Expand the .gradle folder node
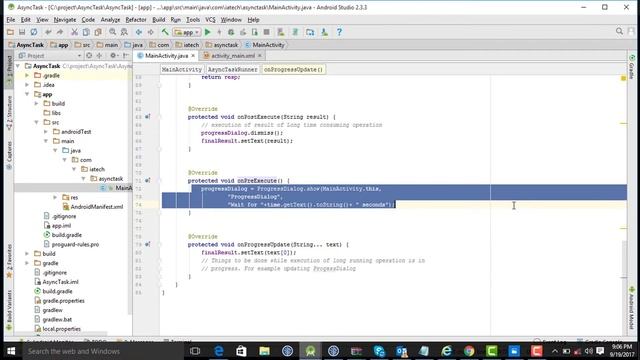Screen dimensions: 640x360 pyautogui.click(x=27, y=76)
